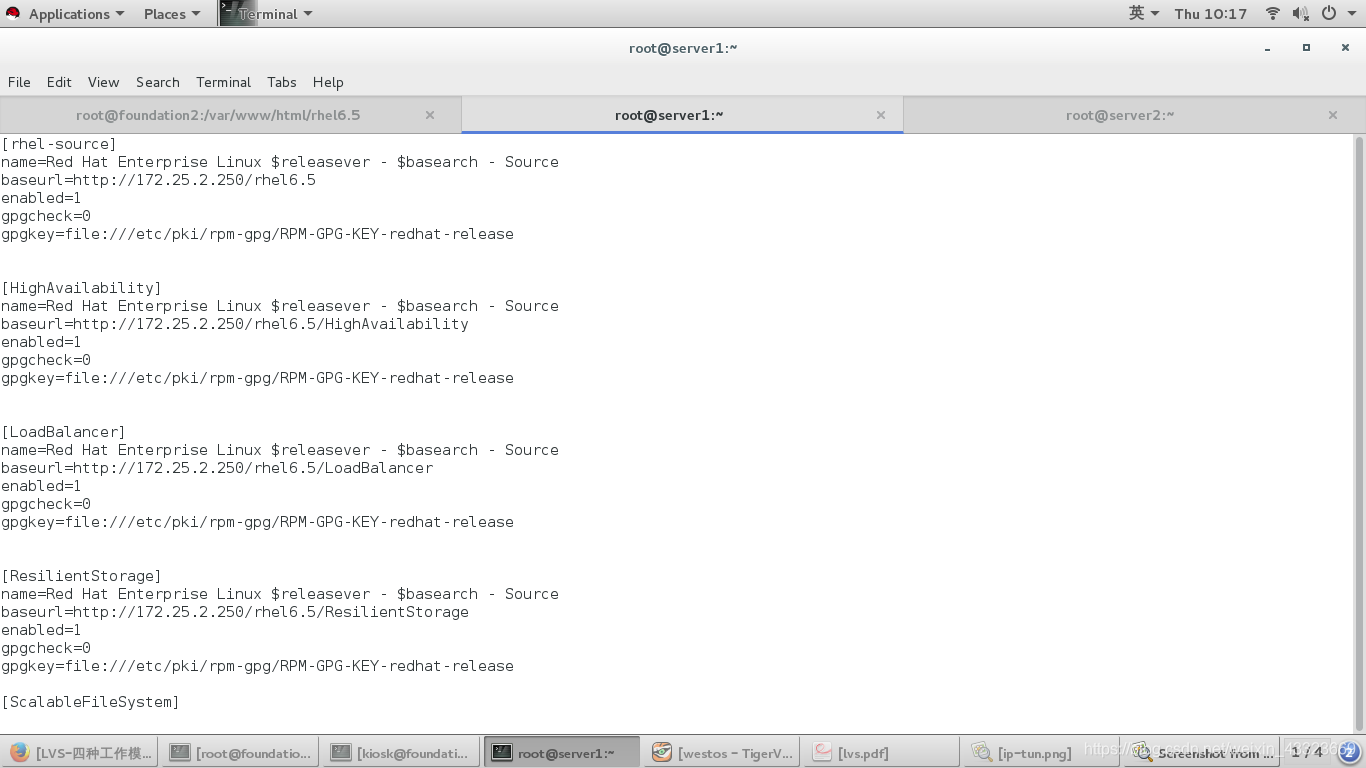Click the Firefox icon in taskbar
Image resolution: width=1366 pixels, height=768 pixels.
[x=19, y=753]
